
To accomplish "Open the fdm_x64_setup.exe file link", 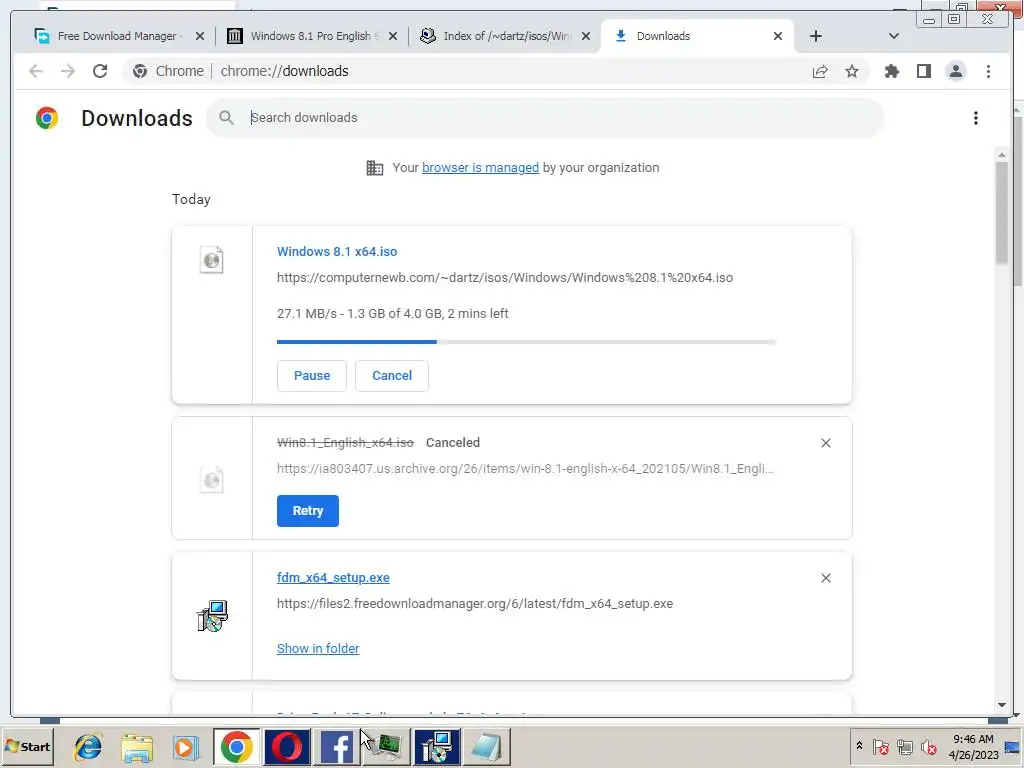I will coord(333,577).
